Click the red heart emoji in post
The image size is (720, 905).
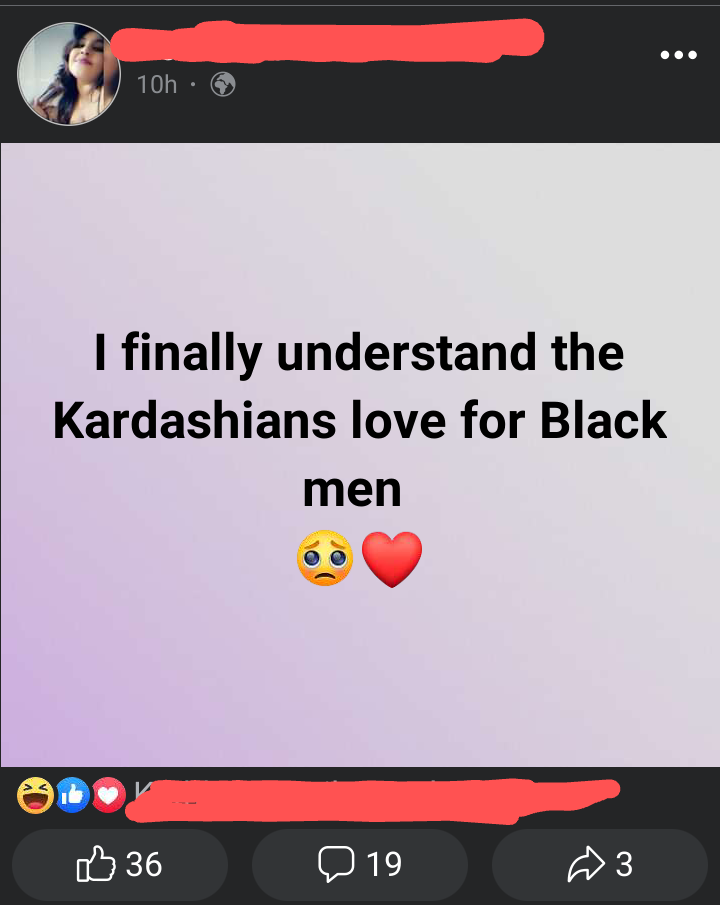pyautogui.click(x=392, y=559)
